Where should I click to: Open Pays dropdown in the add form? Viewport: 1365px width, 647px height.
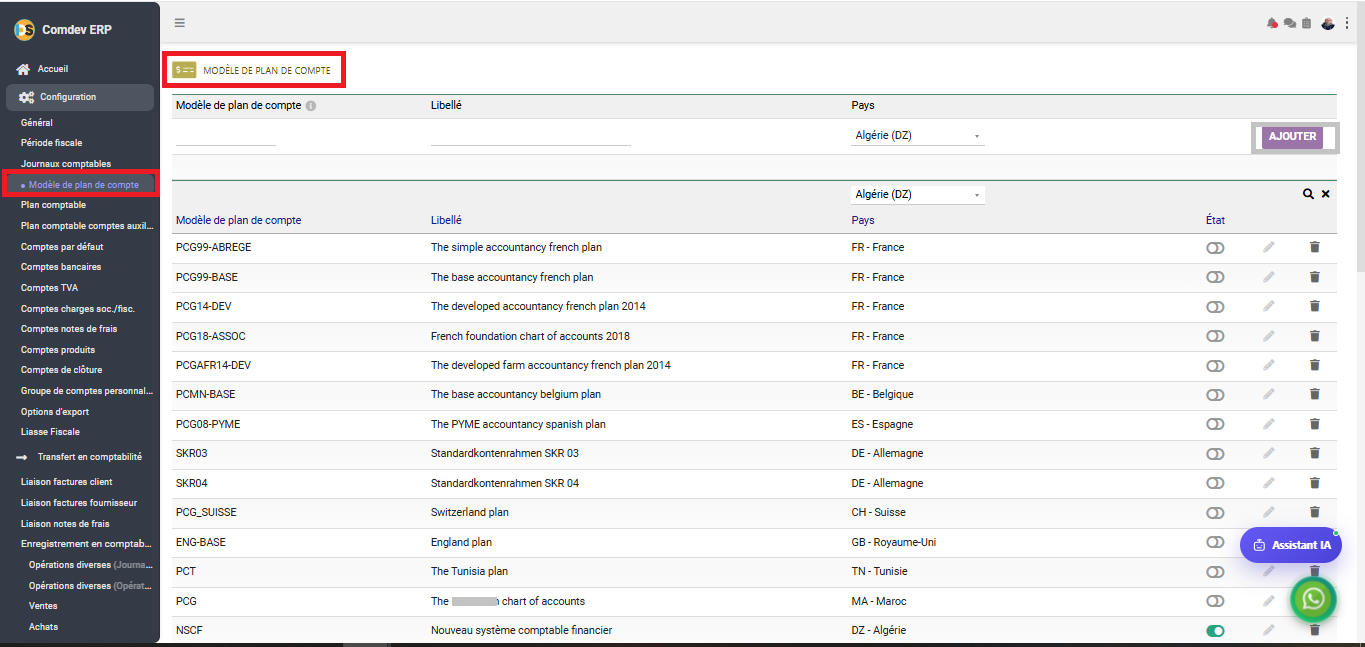click(x=918, y=136)
